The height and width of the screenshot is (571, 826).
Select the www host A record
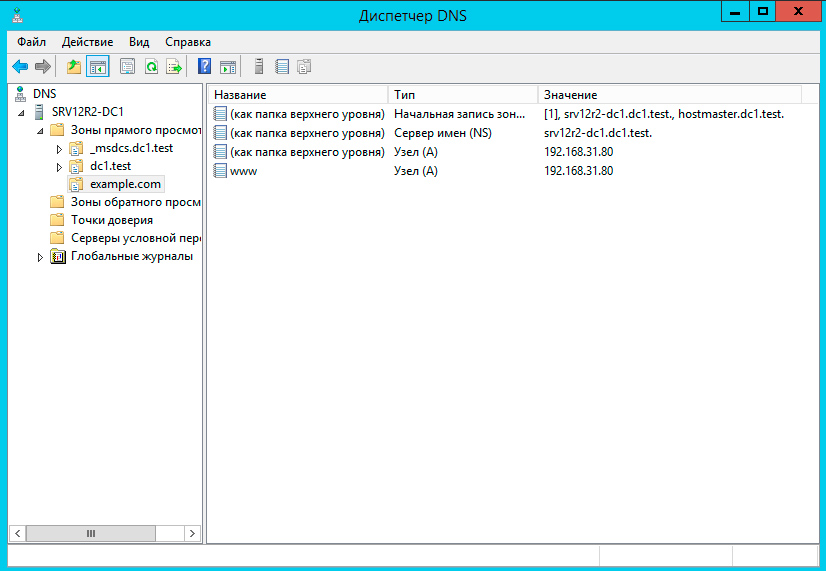[x=244, y=171]
